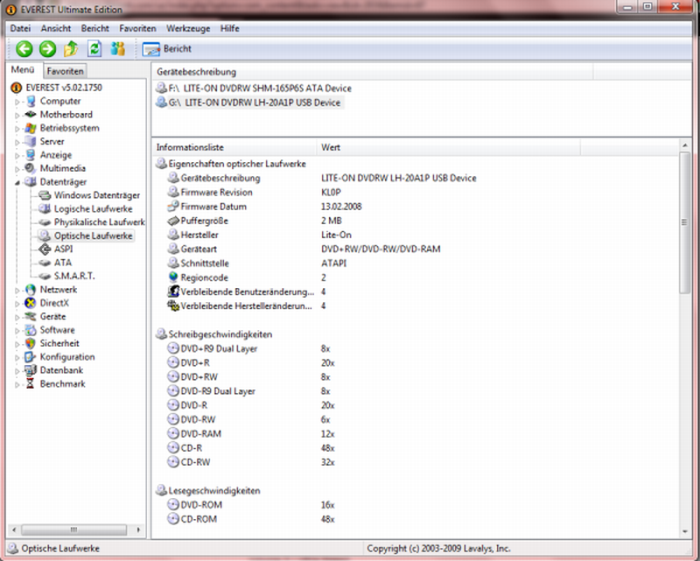Select ATA in the tree
The height and width of the screenshot is (561, 700).
[x=62, y=262]
